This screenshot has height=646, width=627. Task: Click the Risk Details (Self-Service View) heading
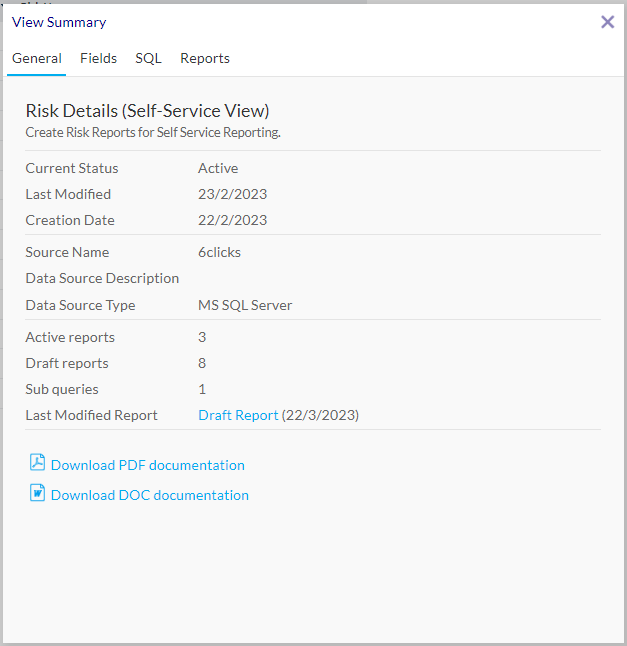[147, 111]
